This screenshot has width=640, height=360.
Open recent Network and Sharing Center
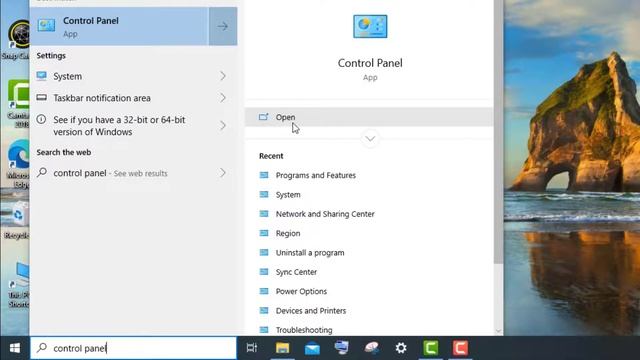(x=325, y=214)
